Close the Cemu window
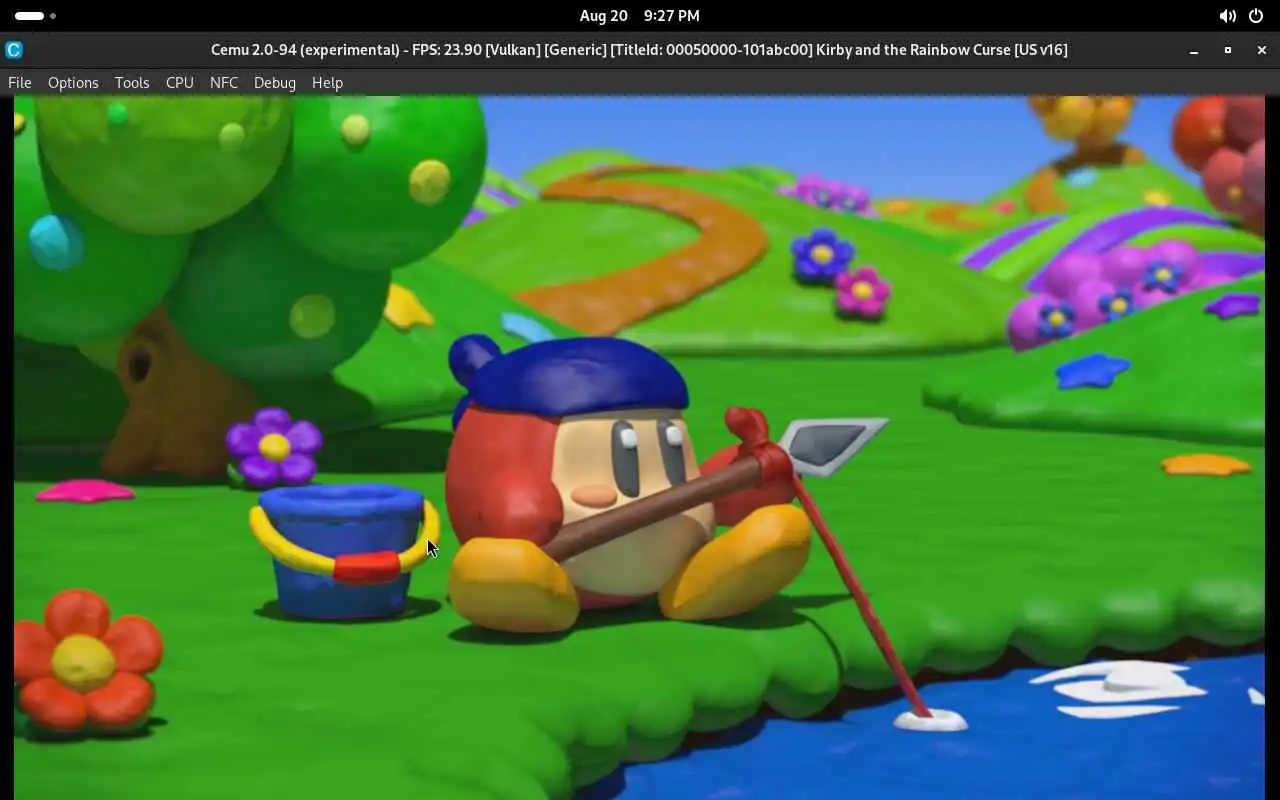This screenshot has height=800, width=1280. (1262, 50)
